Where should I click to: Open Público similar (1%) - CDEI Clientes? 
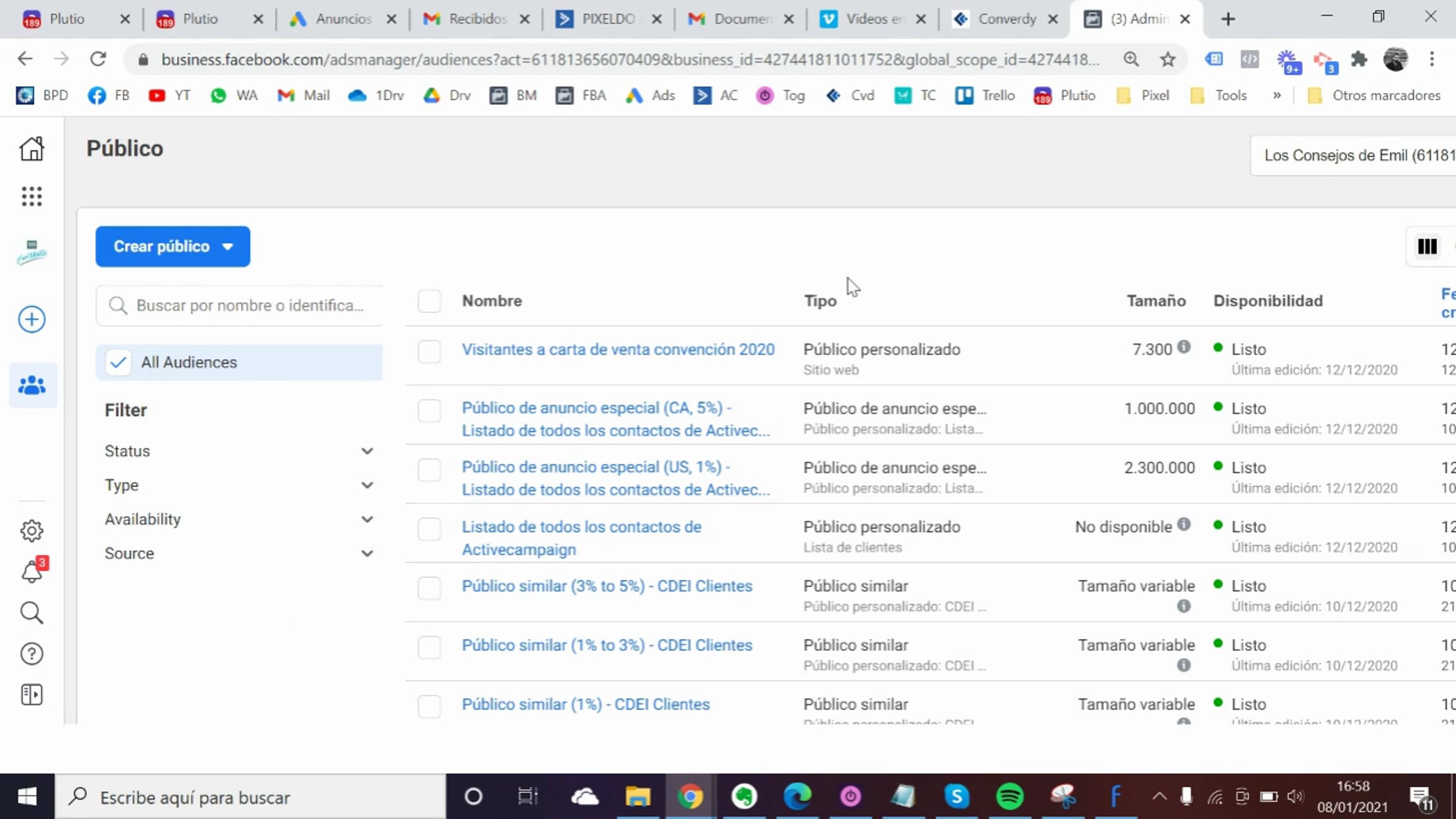[585, 704]
